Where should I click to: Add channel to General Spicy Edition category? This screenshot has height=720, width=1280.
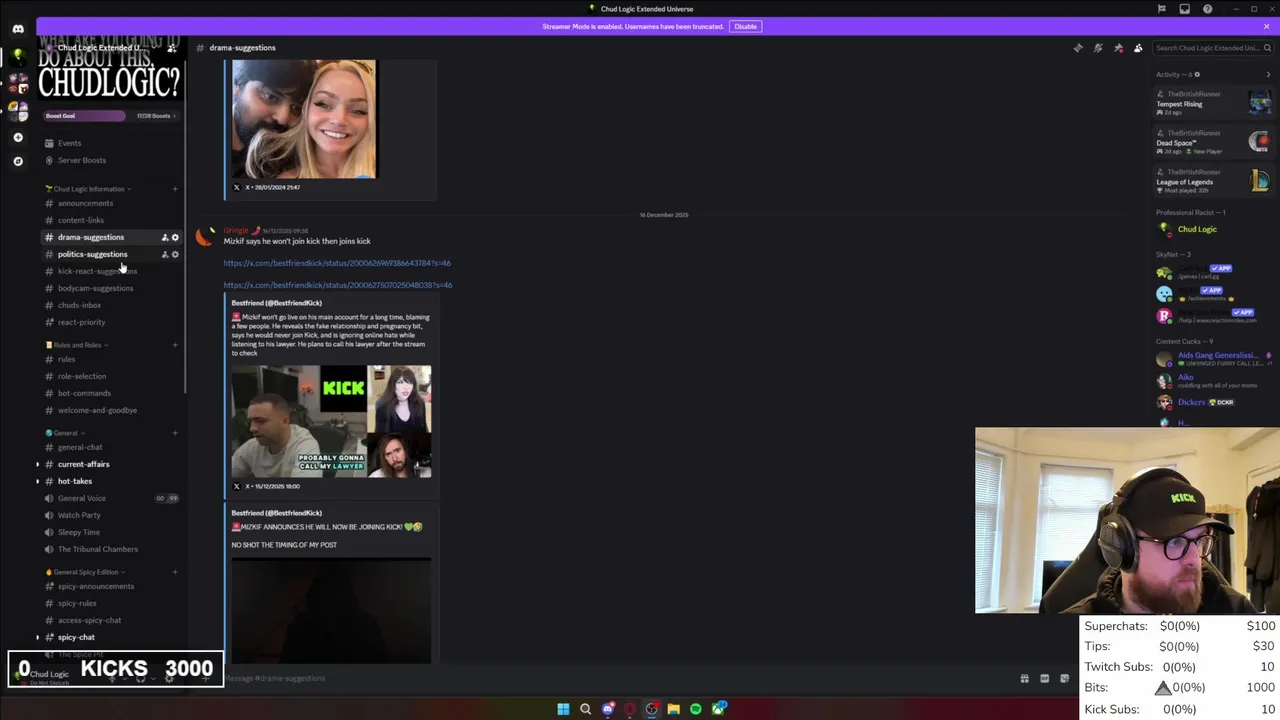click(175, 572)
